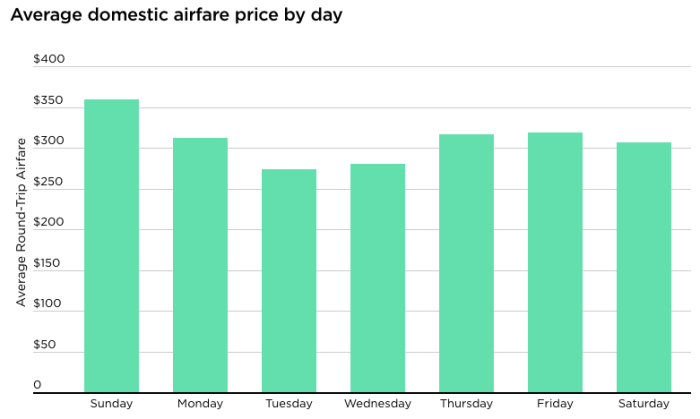
Task: Click the Saturday bar in the chart
Action: point(644,267)
